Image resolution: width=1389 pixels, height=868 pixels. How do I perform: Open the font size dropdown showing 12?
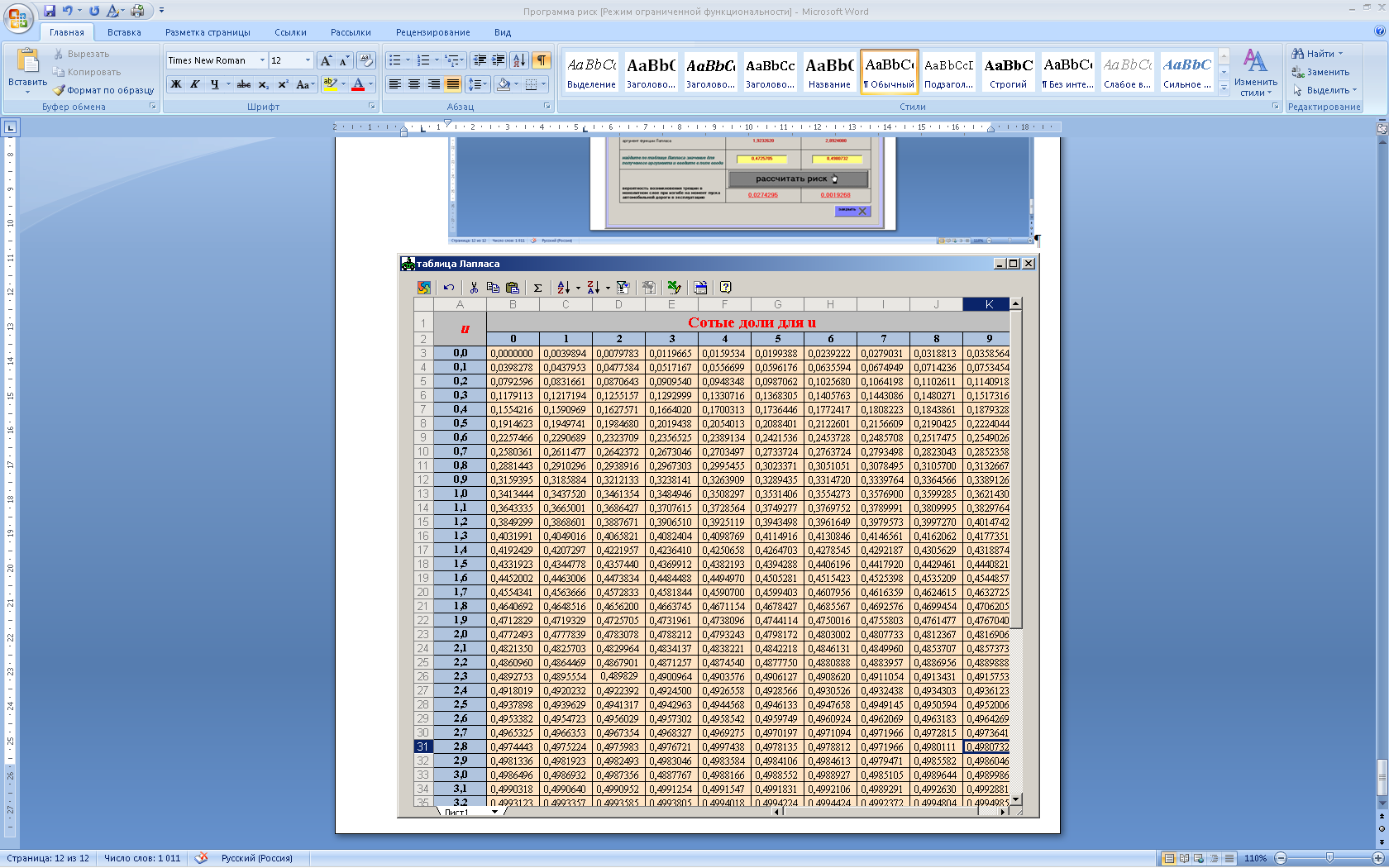click(308, 60)
